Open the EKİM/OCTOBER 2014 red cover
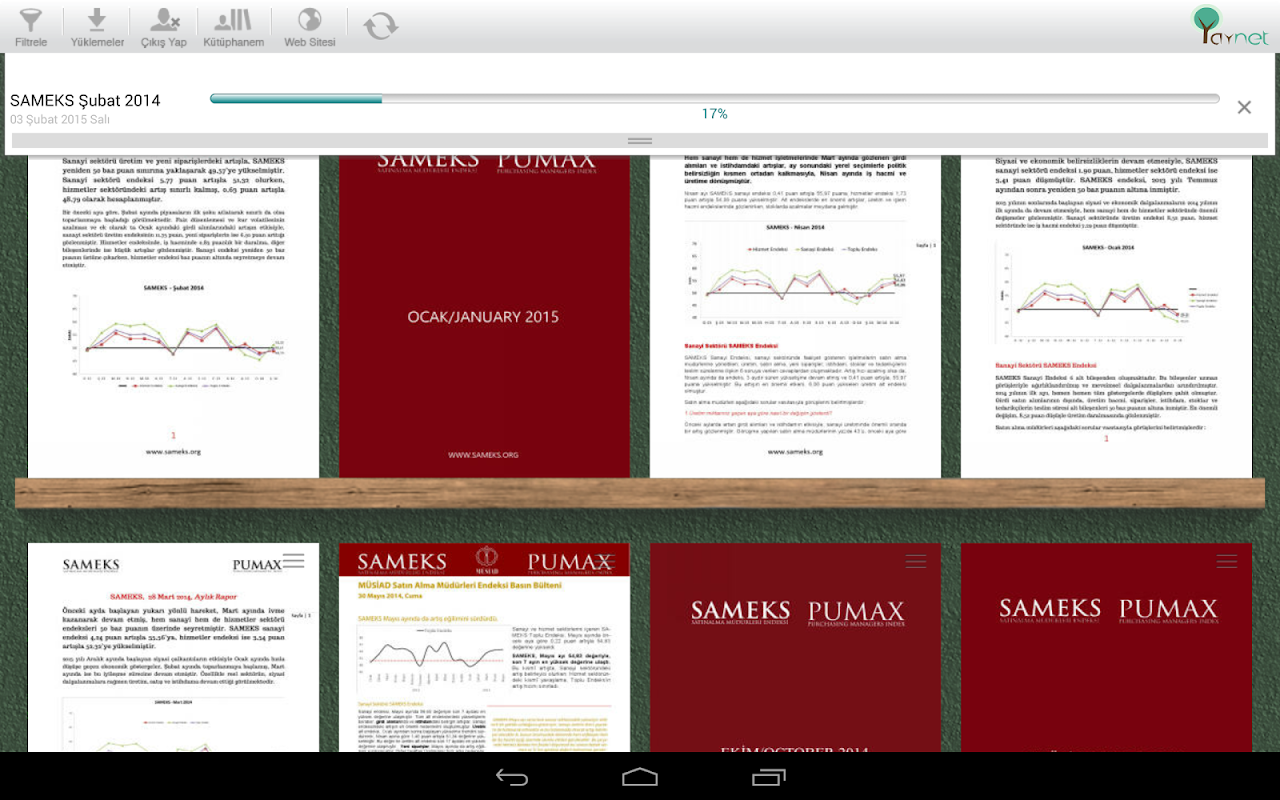 click(795, 647)
